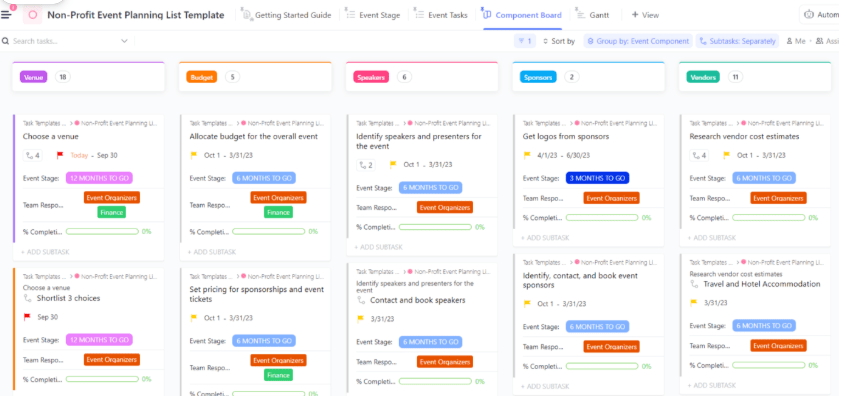Click completion progress bar on Get logos card
The image size is (847, 396).
tap(602, 218)
